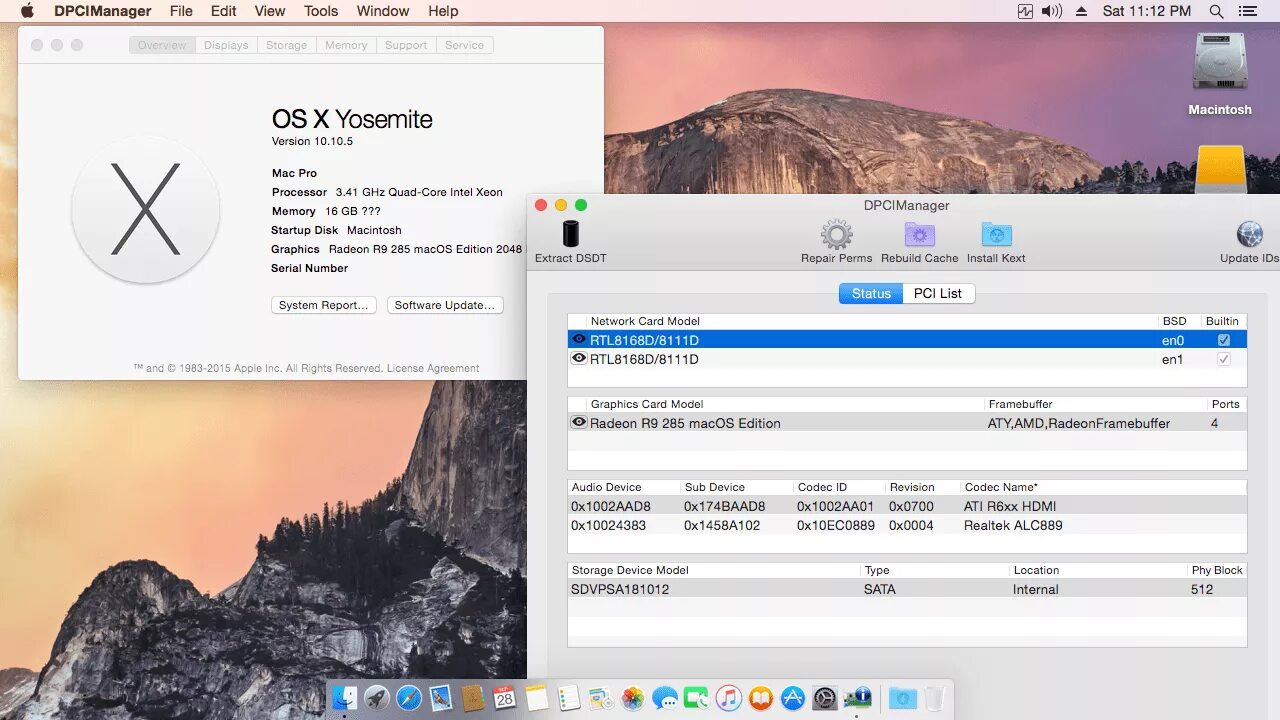1280x720 pixels.
Task: Click the System Report button
Action: (x=323, y=305)
